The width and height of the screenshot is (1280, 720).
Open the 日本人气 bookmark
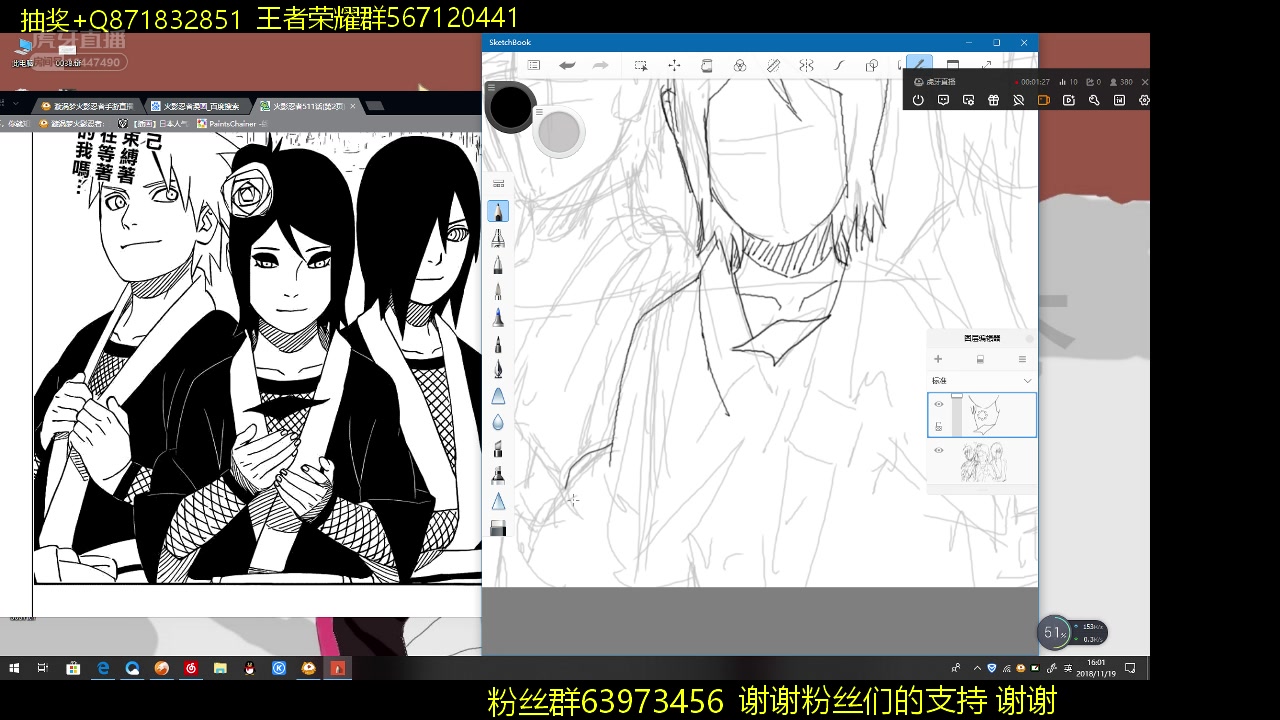pyautogui.click(x=152, y=124)
